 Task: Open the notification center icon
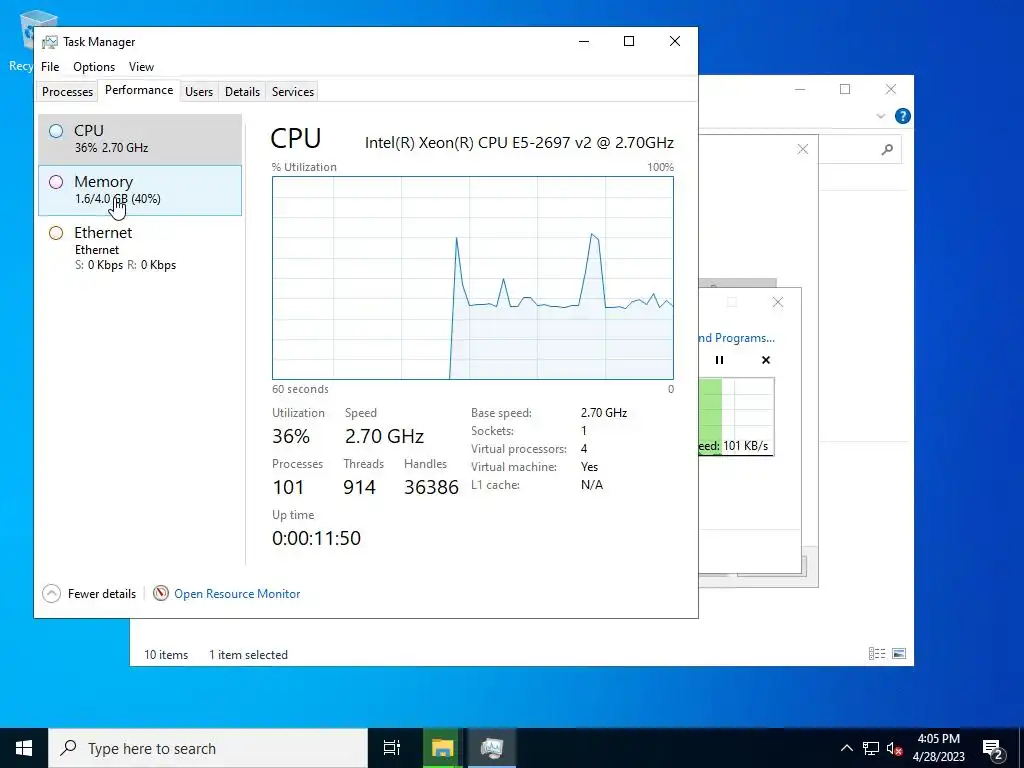[993, 748]
